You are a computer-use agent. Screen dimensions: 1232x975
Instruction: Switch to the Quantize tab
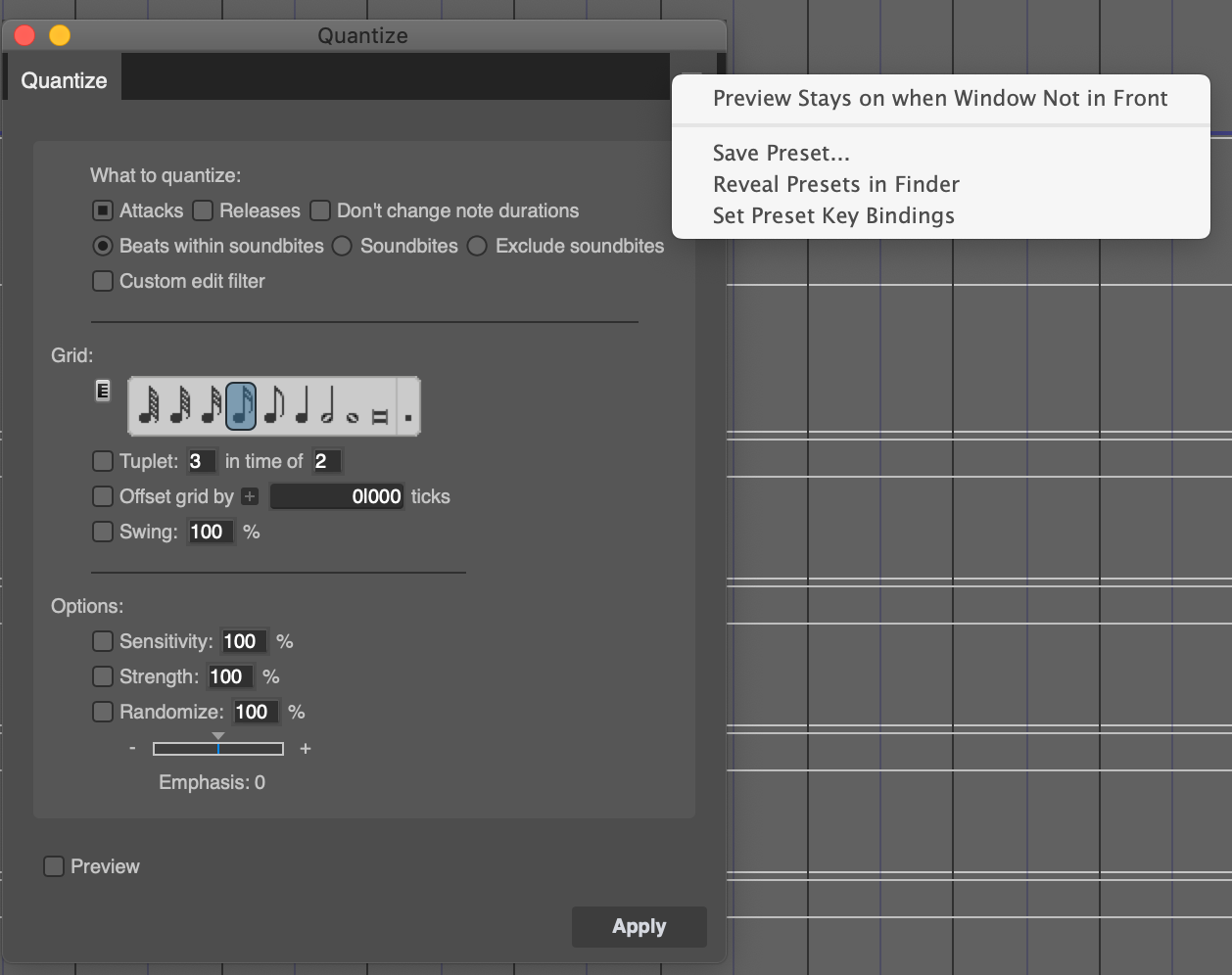pyautogui.click(x=62, y=79)
